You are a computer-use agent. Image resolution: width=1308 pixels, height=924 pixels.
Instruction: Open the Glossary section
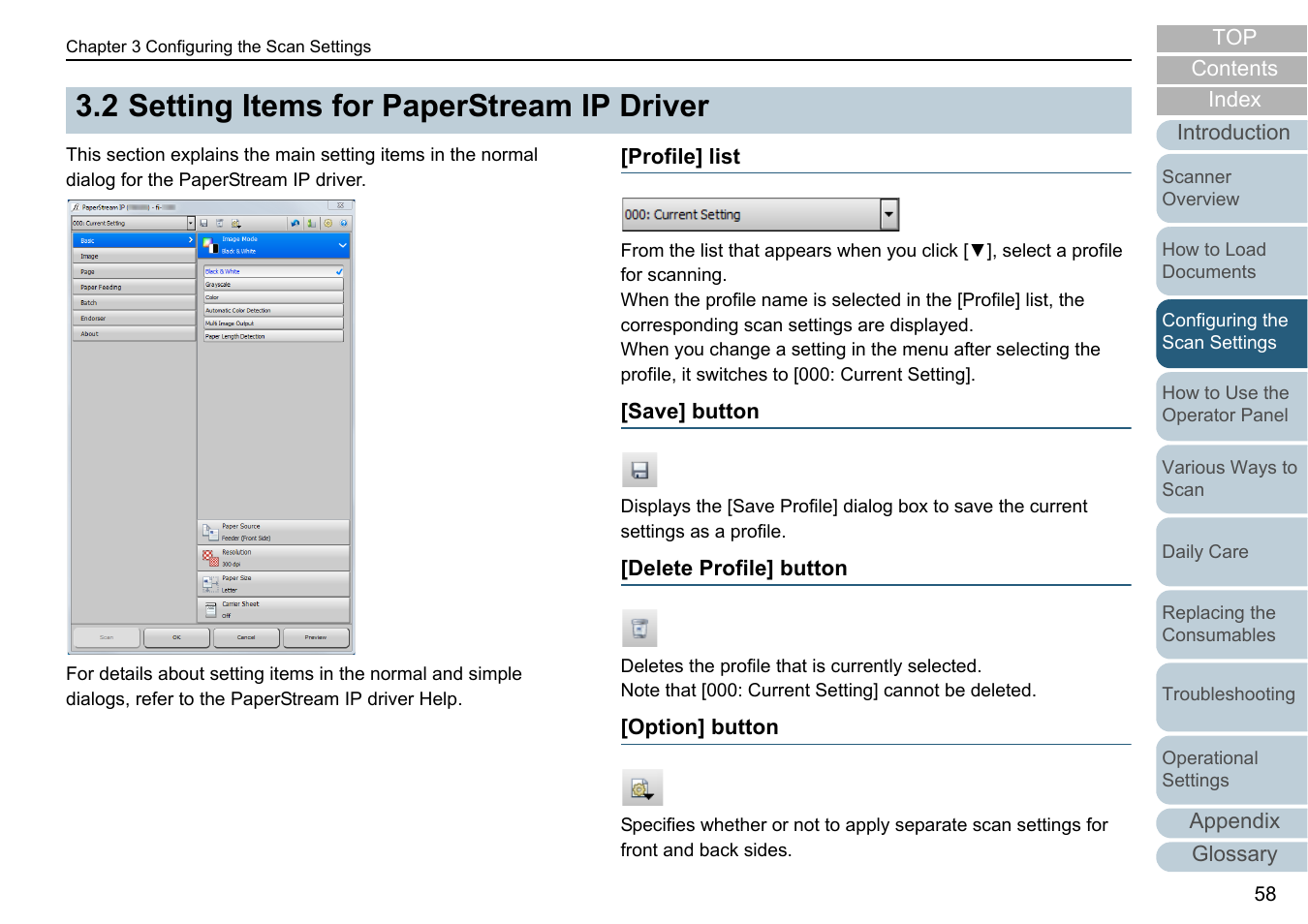[x=1232, y=855]
